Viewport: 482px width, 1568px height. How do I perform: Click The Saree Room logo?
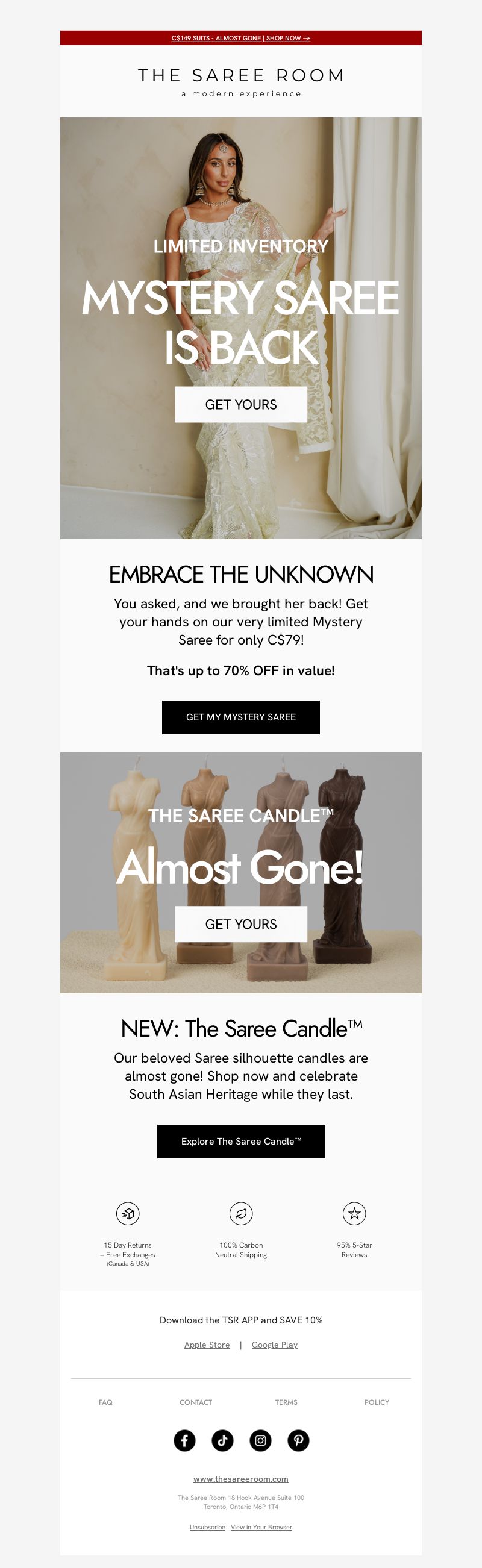tap(241, 81)
